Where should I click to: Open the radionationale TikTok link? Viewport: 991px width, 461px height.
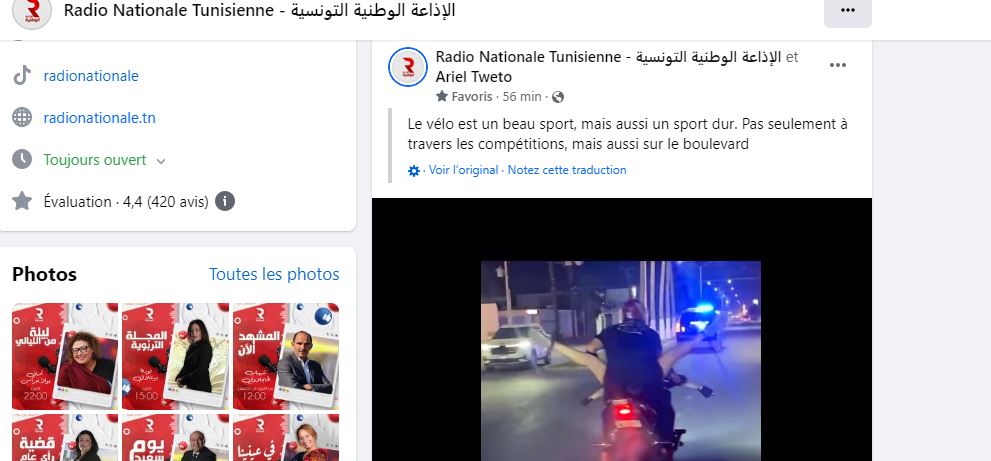(x=91, y=76)
